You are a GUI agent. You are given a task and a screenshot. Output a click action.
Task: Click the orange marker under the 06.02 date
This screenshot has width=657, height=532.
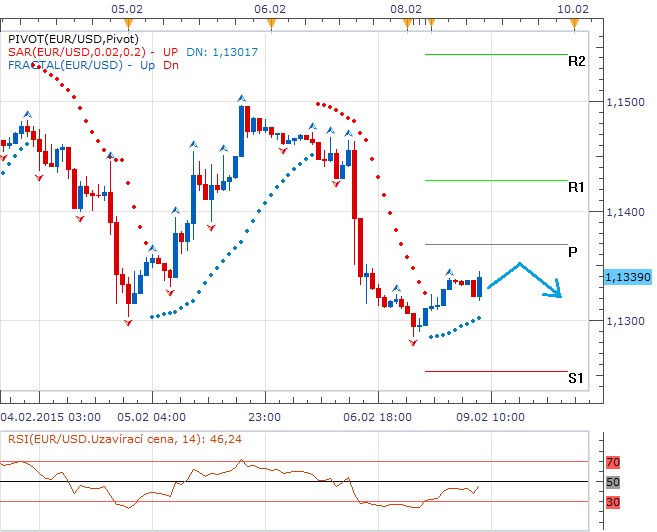tap(272, 24)
